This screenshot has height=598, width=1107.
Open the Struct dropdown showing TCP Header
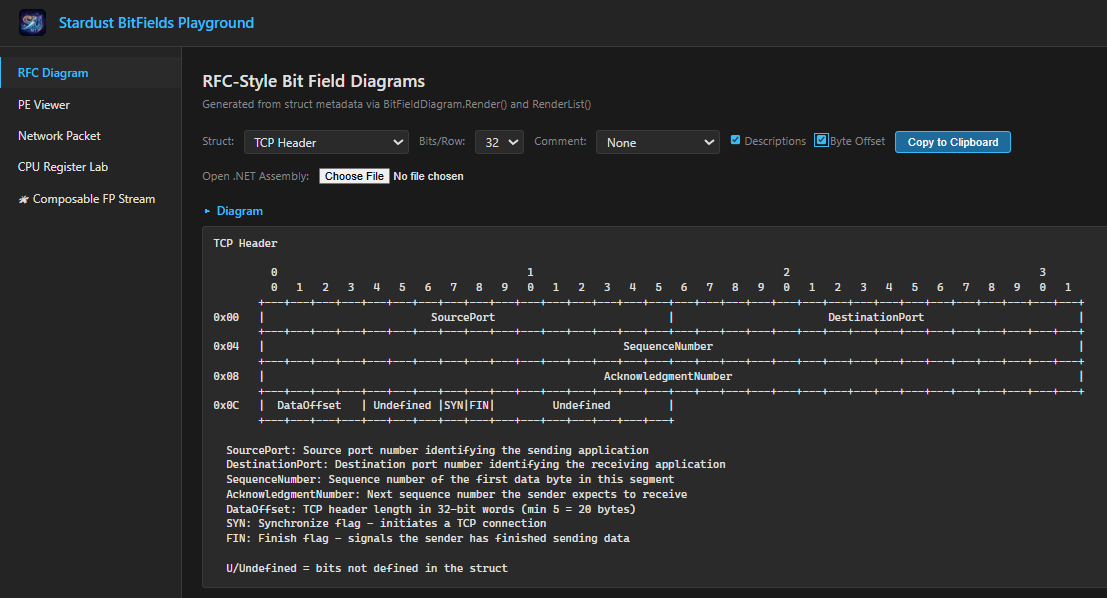tap(325, 142)
